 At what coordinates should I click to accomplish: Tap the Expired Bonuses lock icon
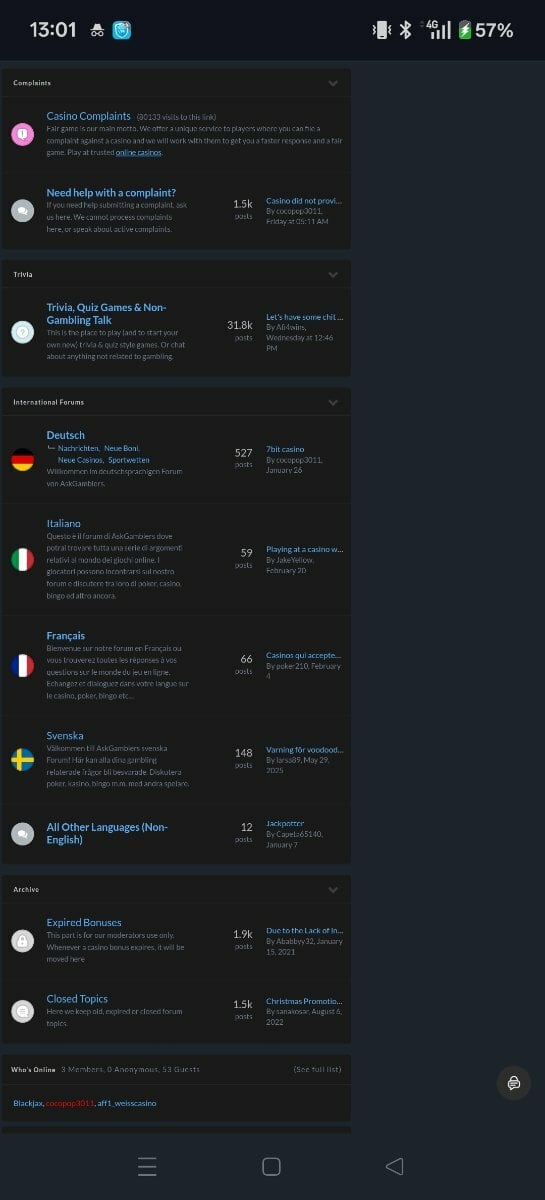click(22, 941)
